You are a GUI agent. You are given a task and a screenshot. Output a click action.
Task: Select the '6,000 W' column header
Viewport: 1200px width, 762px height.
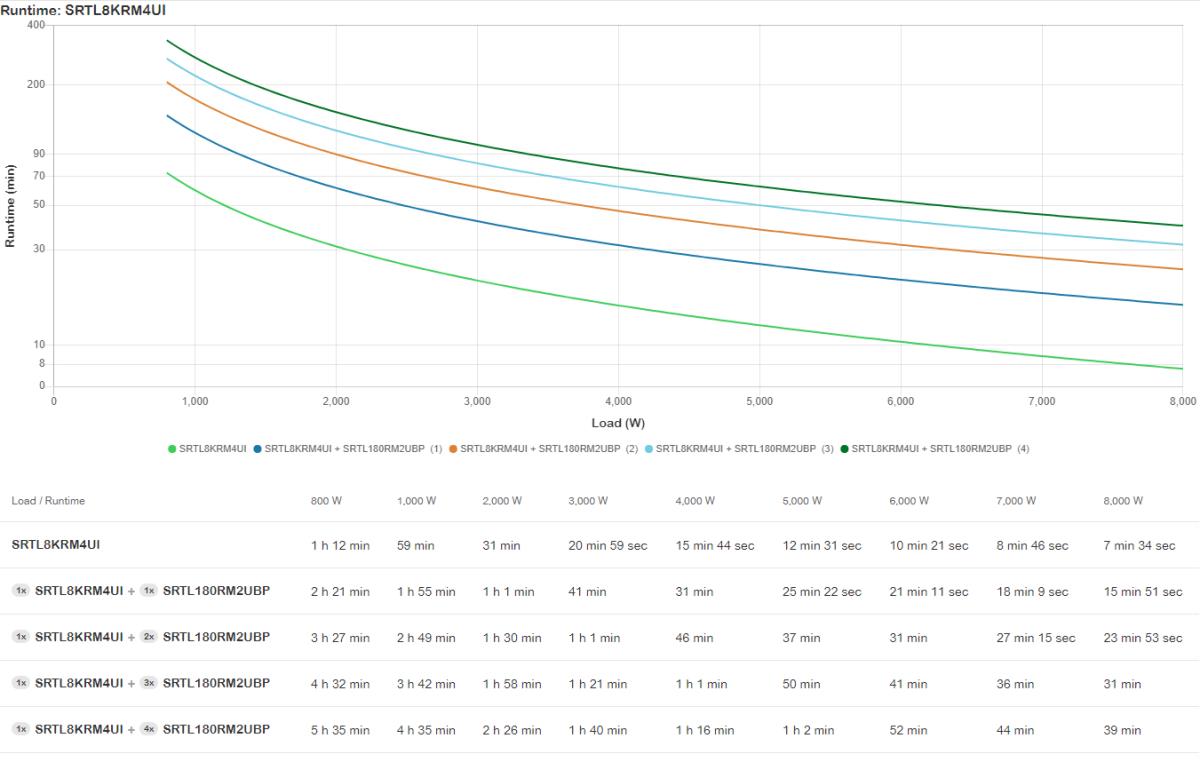909,501
